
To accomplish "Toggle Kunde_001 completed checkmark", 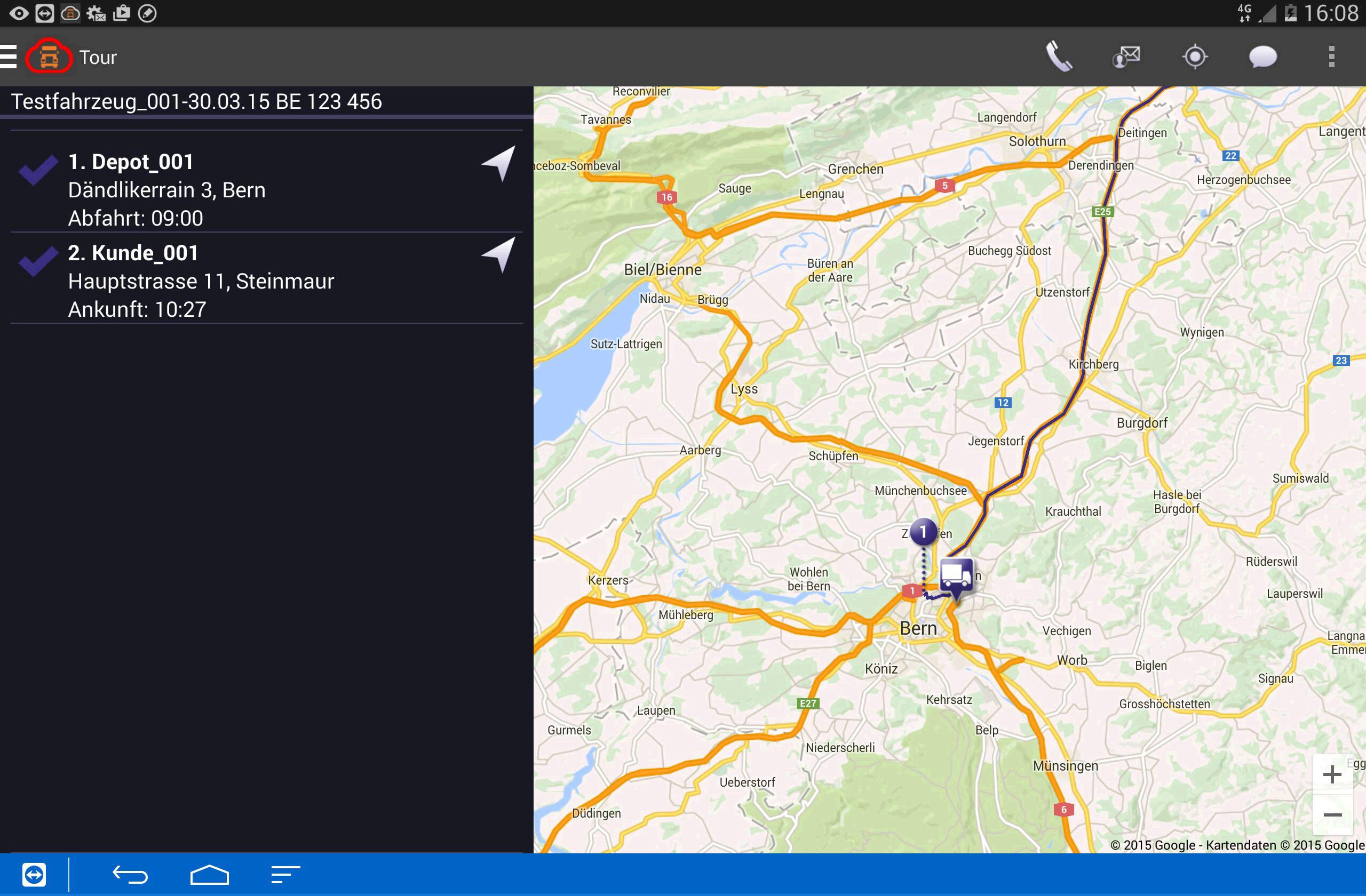I will [x=38, y=261].
